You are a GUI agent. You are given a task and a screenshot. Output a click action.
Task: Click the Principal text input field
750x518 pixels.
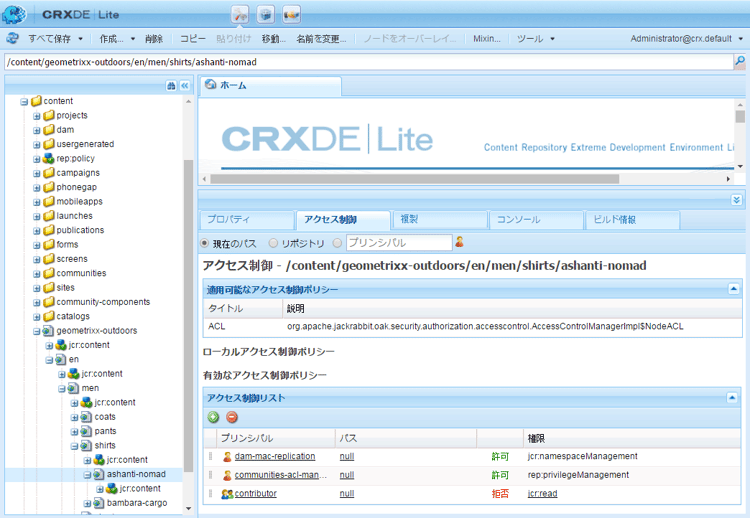pos(399,242)
